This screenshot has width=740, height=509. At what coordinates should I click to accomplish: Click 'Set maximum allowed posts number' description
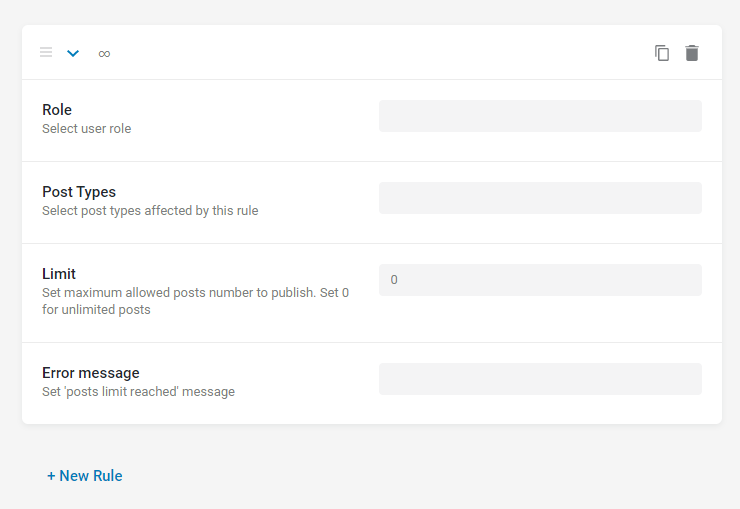click(x=195, y=301)
